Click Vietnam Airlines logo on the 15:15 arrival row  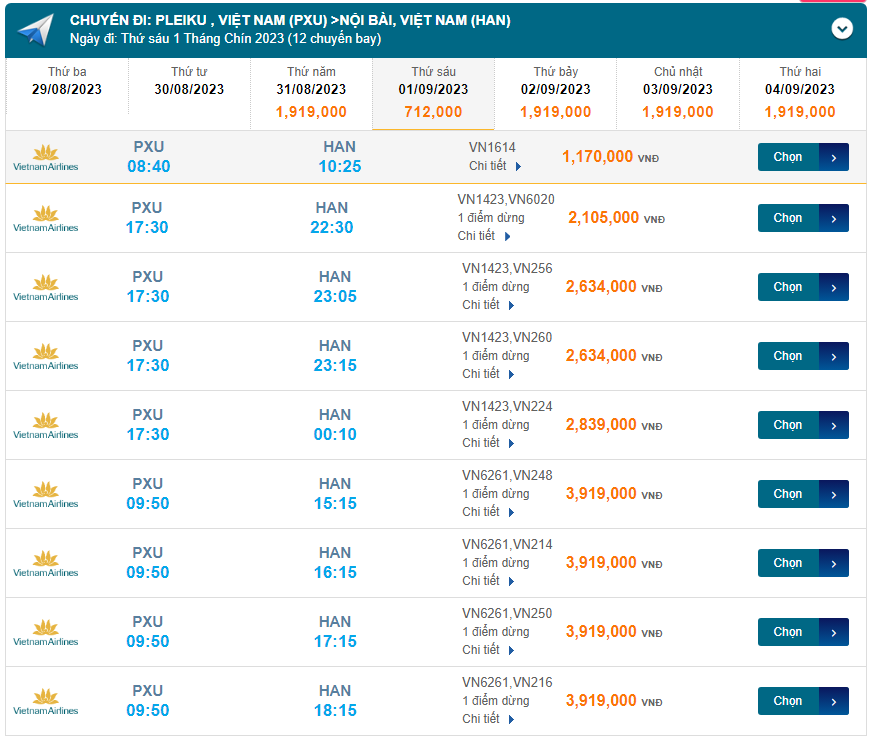click(x=45, y=495)
